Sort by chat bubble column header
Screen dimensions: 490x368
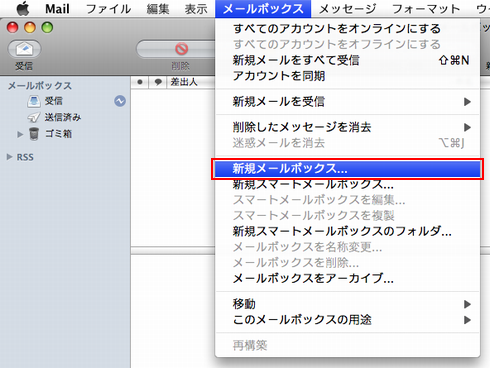pos(158,82)
